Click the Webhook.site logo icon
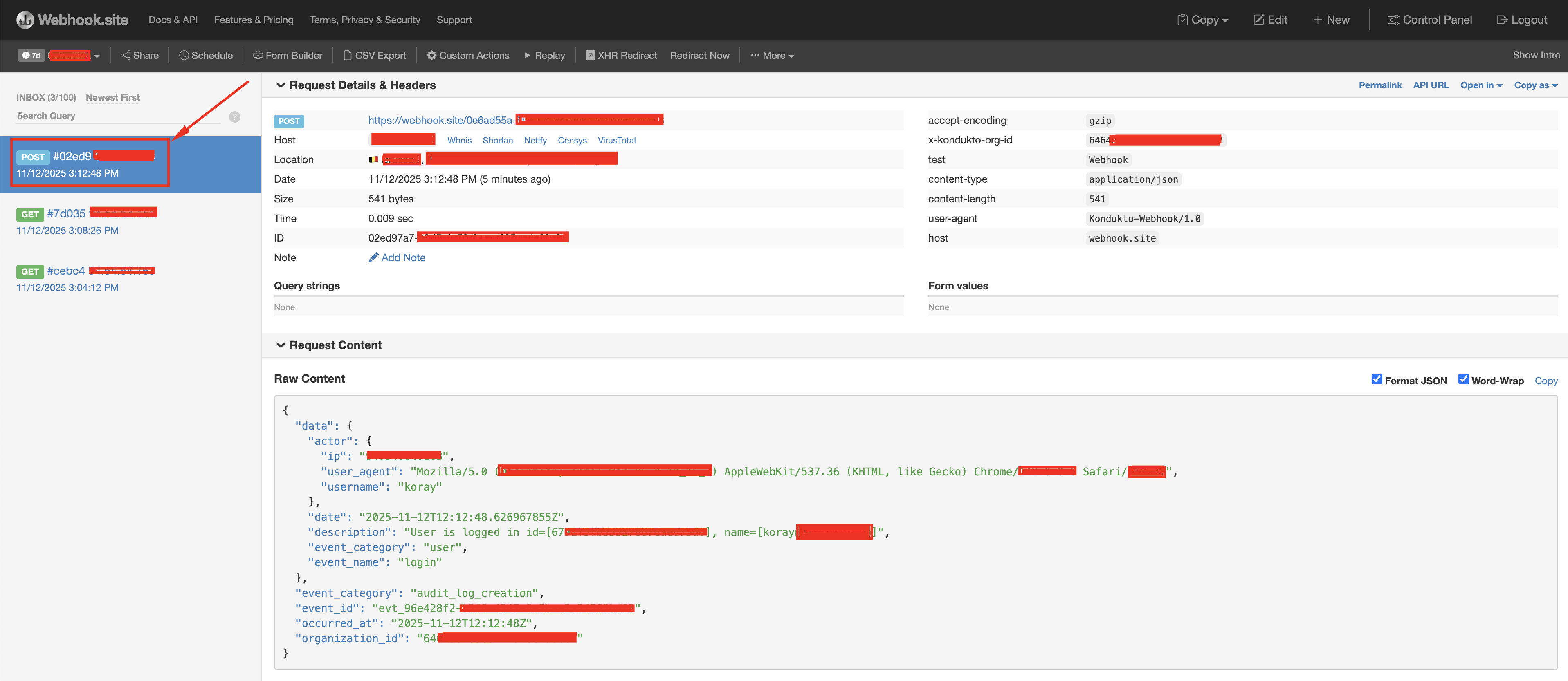Screen dimensions: 1568x681 25,20
